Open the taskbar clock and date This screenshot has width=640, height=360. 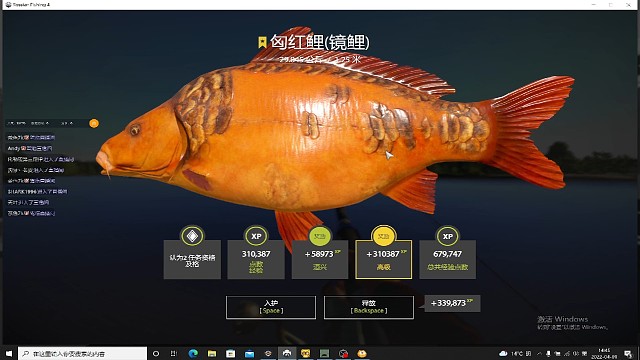pyautogui.click(x=604, y=353)
